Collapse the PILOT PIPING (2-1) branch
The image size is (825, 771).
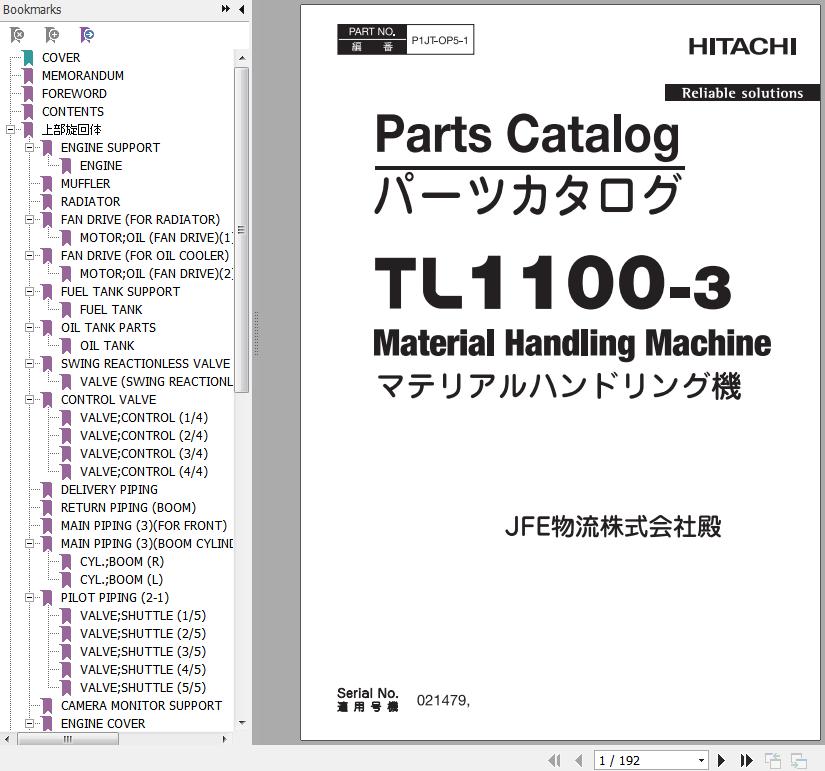pos(30,598)
